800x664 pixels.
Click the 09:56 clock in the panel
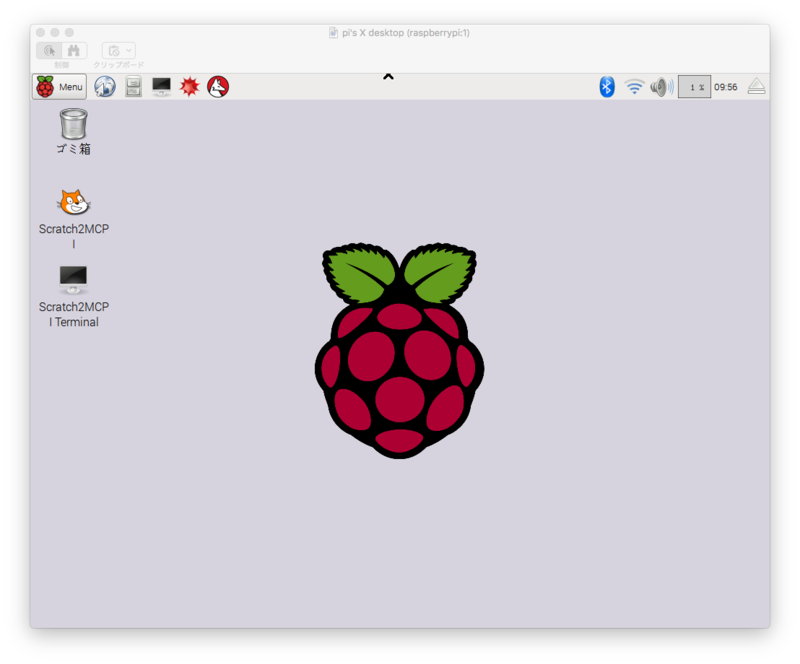coord(726,87)
